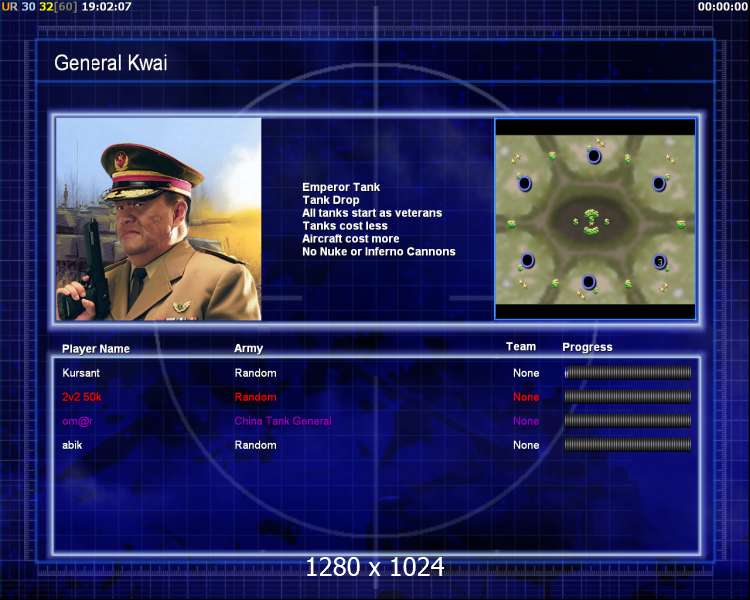Click the General Kwai title text
The height and width of the screenshot is (600, 750).
tap(110, 63)
